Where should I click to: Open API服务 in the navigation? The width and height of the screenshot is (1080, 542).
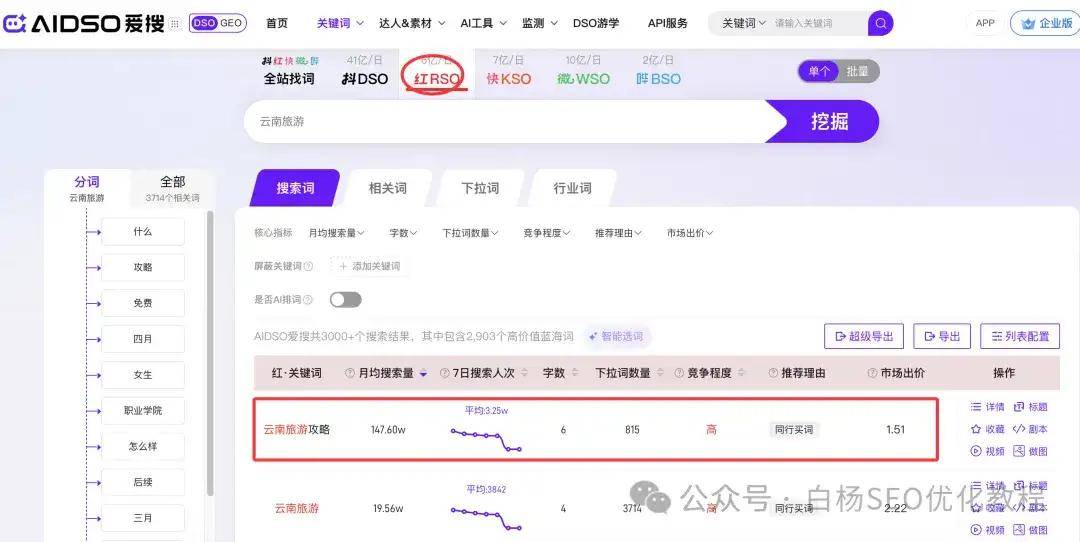point(667,23)
